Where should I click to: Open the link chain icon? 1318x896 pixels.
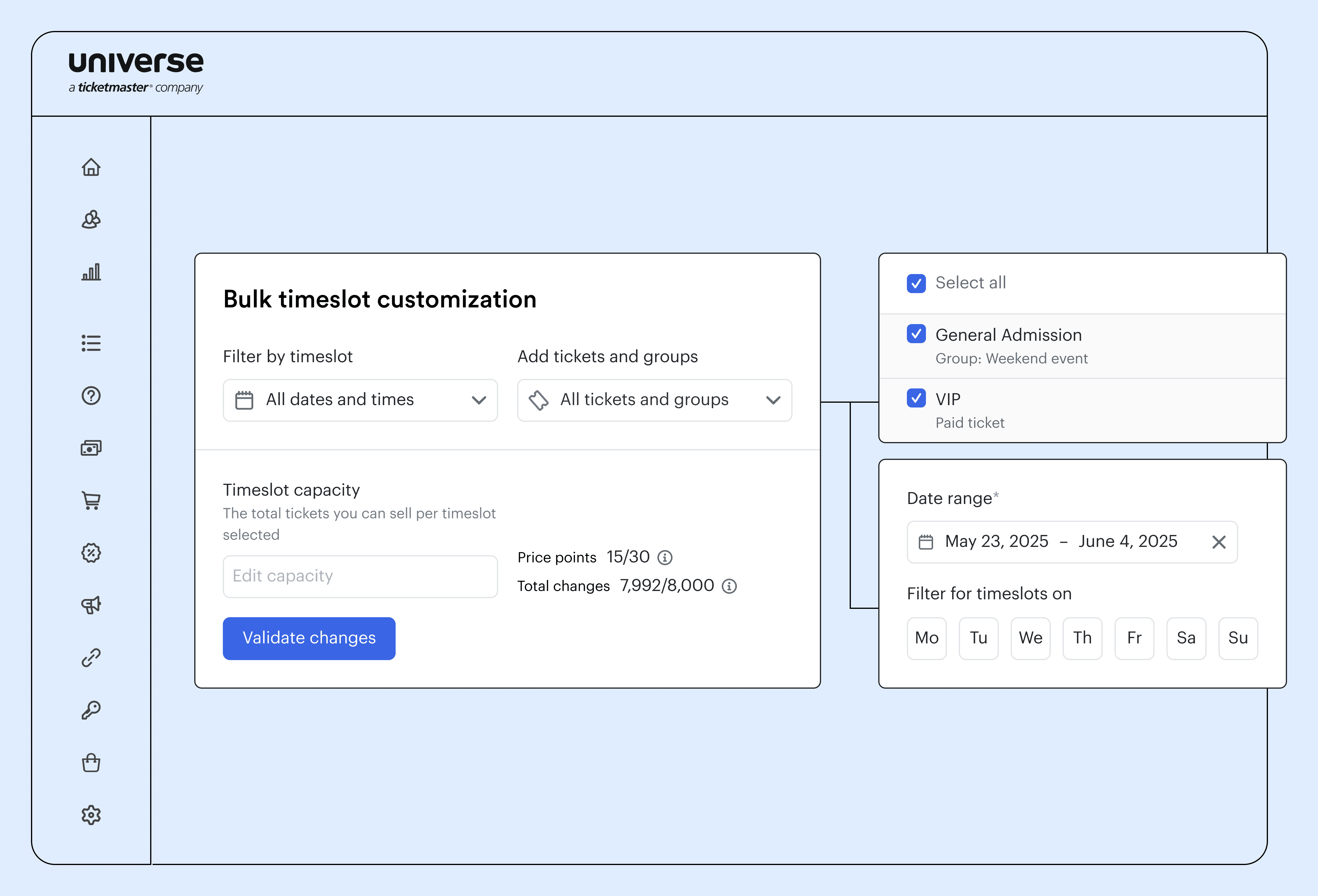click(91, 657)
